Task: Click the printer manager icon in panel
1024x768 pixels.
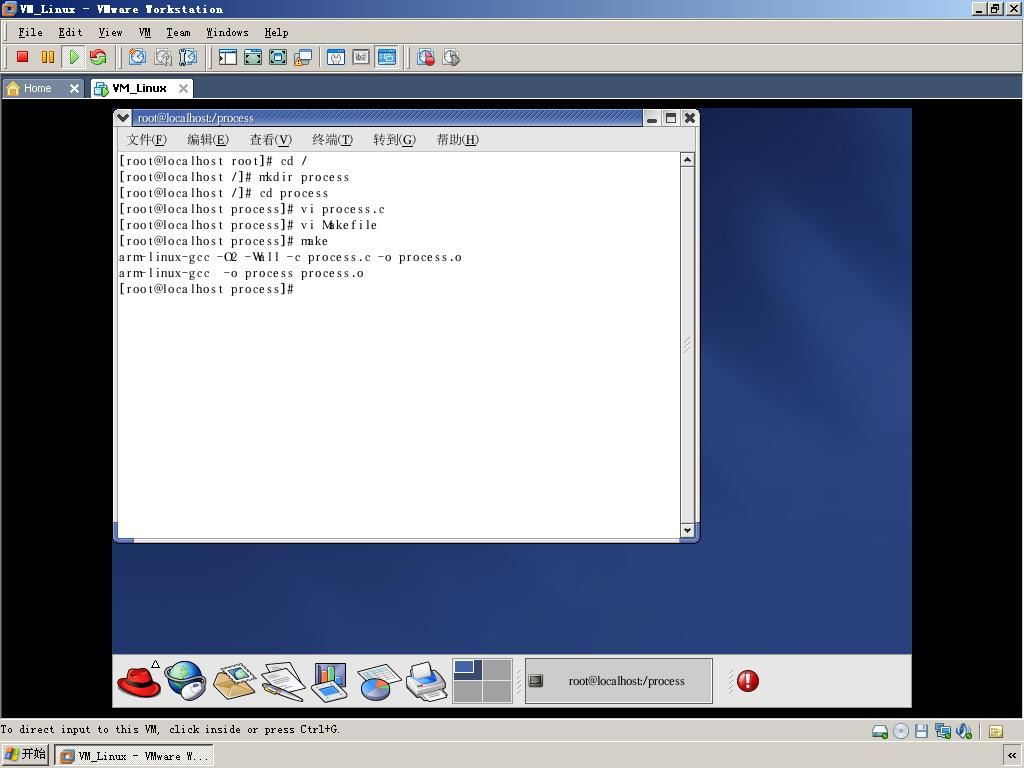Action: (426, 680)
